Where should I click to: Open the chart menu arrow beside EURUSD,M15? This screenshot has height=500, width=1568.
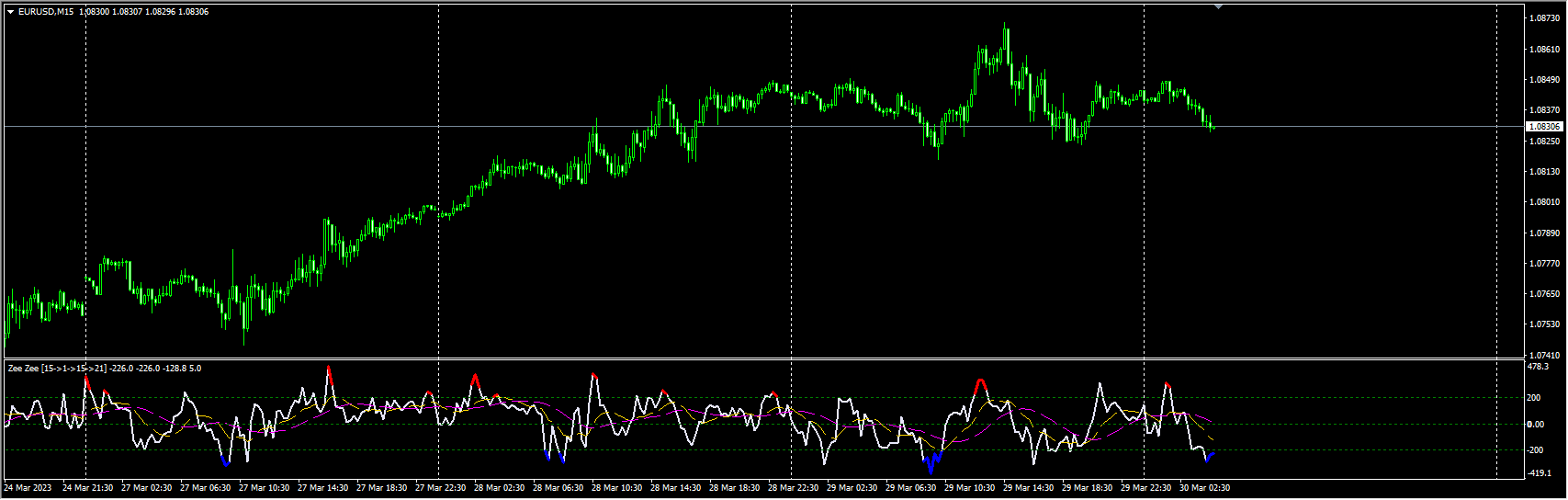click(10, 12)
